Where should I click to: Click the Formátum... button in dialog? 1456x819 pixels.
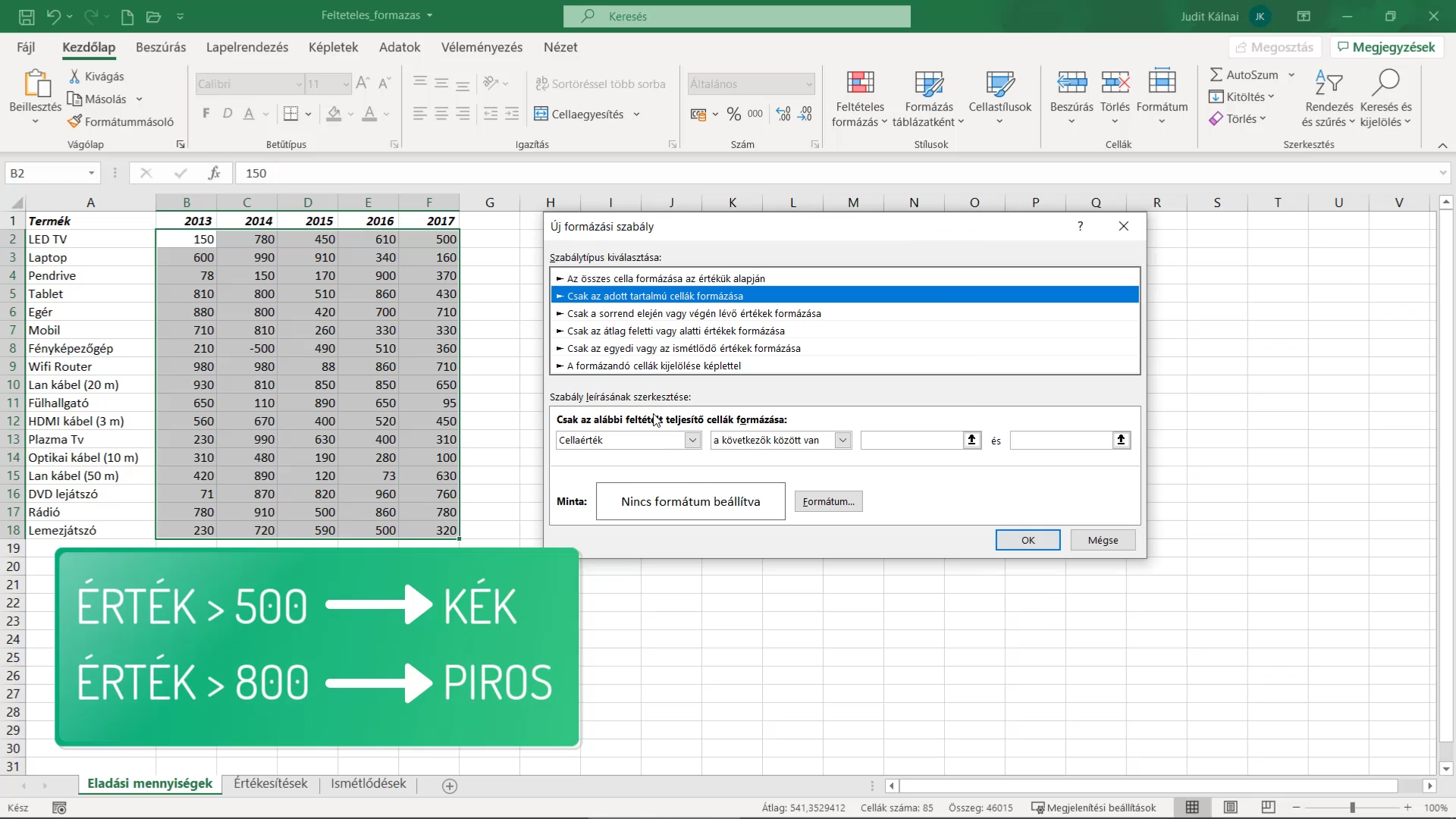(x=828, y=501)
